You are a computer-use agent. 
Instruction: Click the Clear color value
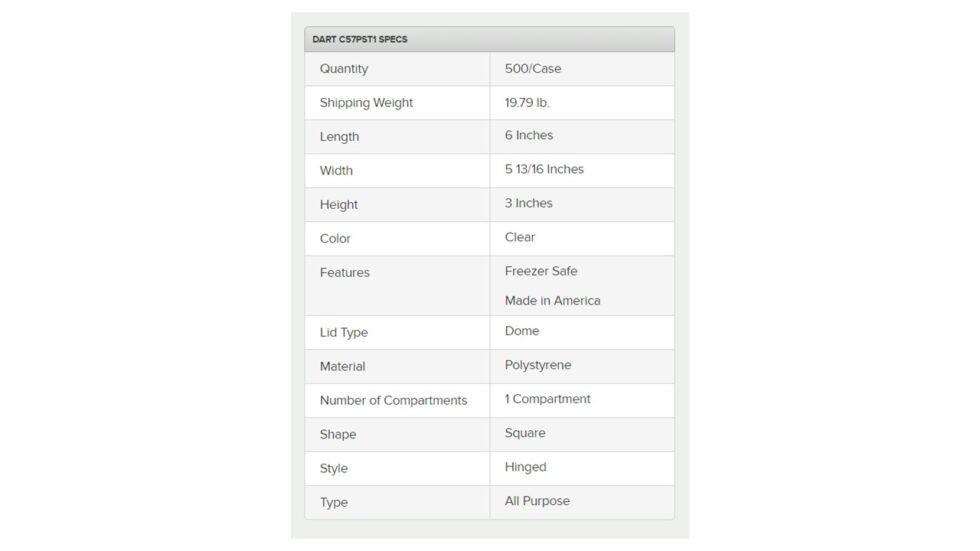click(x=520, y=238)
